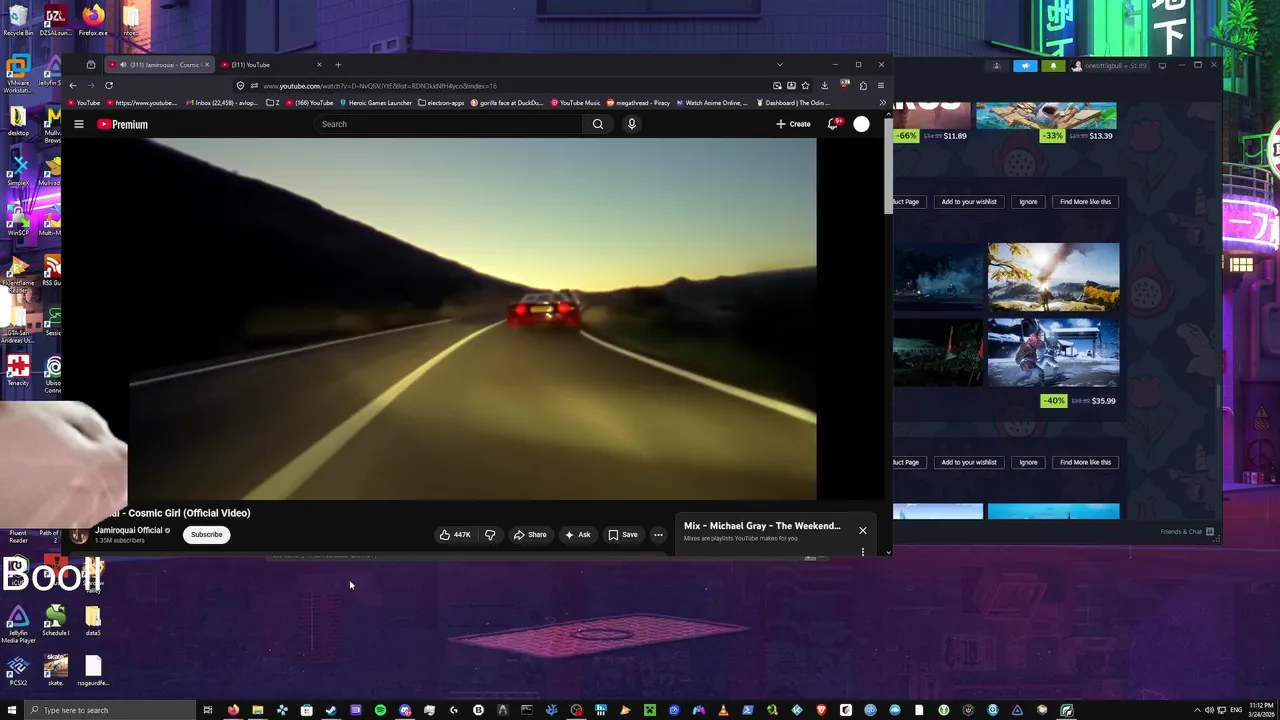Open Steam announcements megaphone icon
1280x720 pixels.
click(1025, 66)
